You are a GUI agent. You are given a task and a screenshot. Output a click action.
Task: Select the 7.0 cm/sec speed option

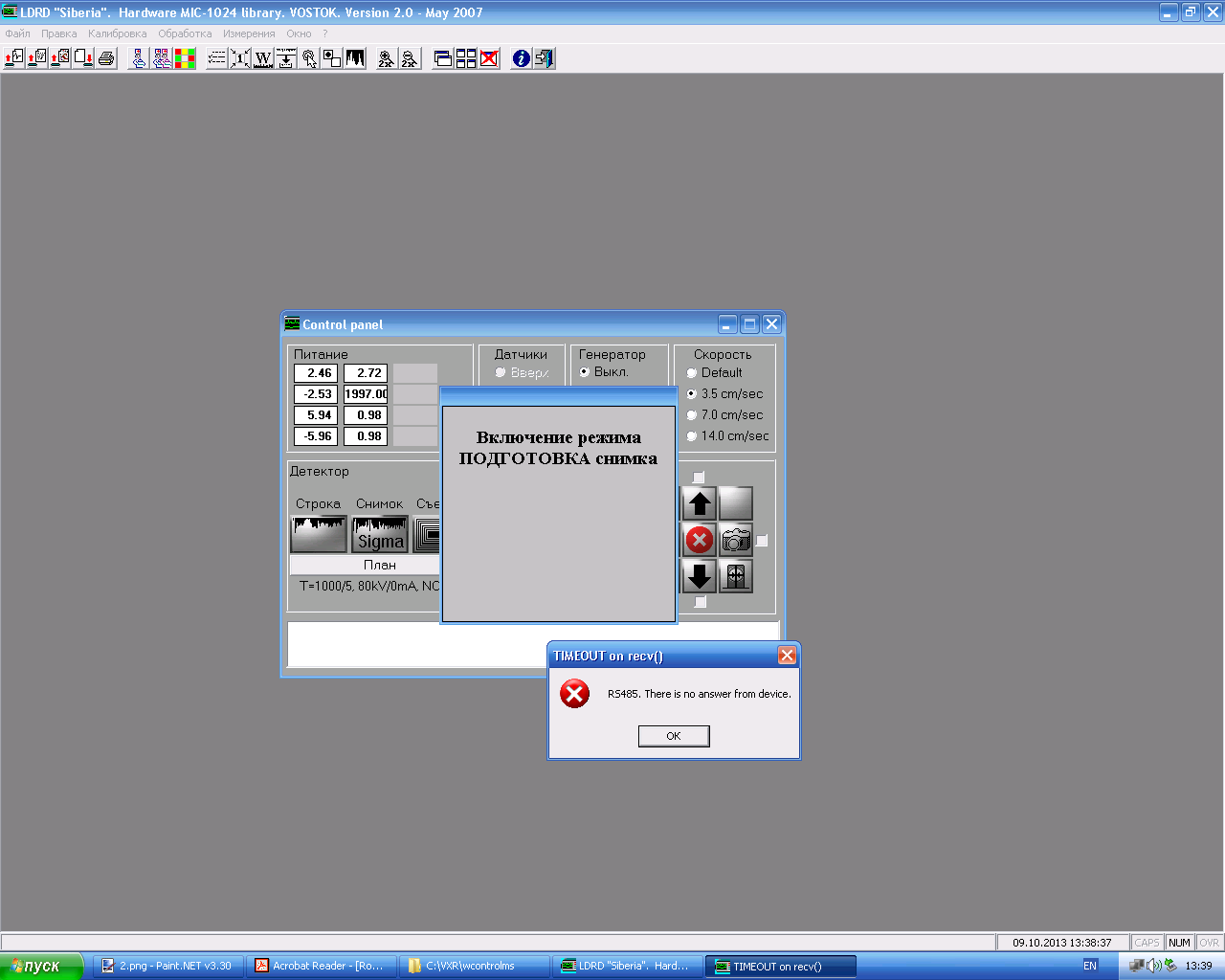point(692,415)
